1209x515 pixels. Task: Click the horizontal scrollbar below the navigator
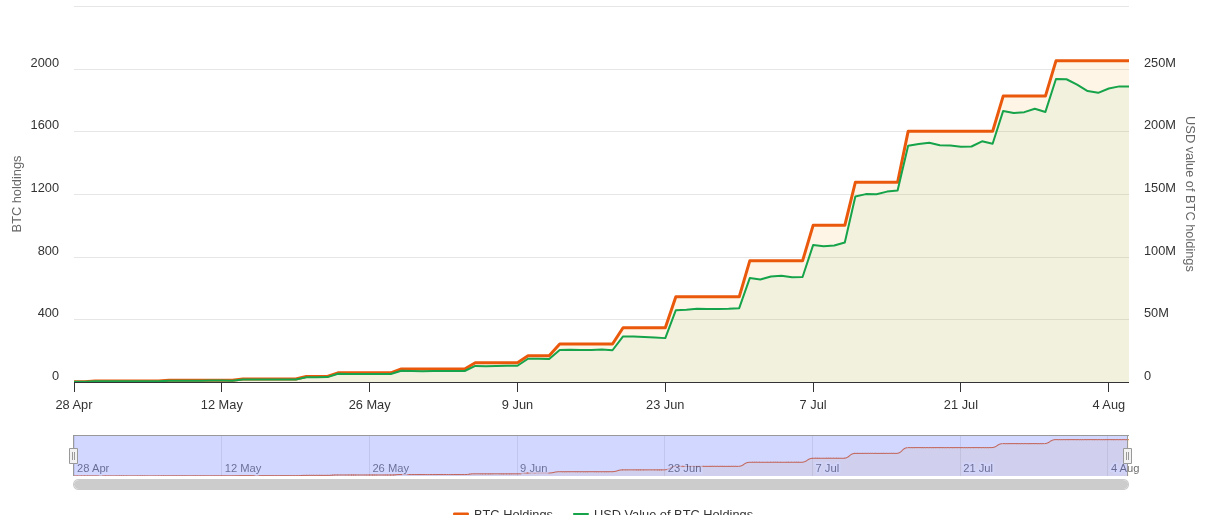(600, 485)
